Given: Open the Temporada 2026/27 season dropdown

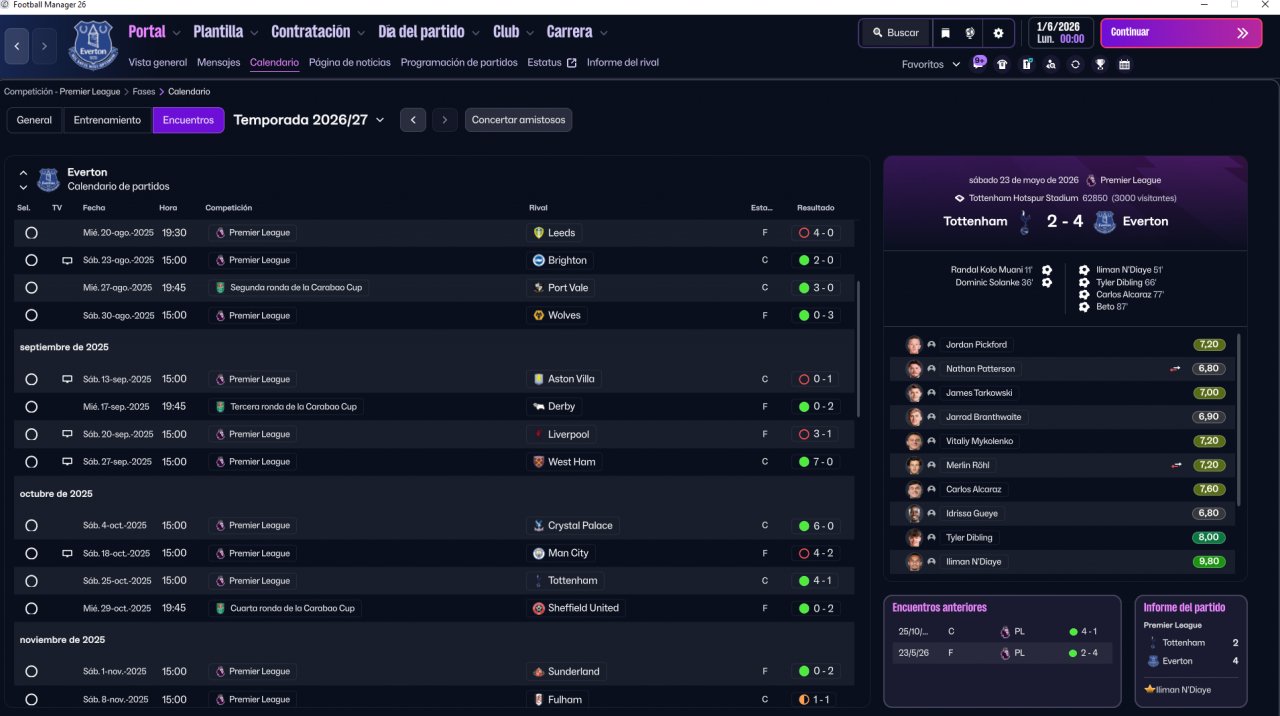Looking at the screenshot, I should [x=309, y=120].
